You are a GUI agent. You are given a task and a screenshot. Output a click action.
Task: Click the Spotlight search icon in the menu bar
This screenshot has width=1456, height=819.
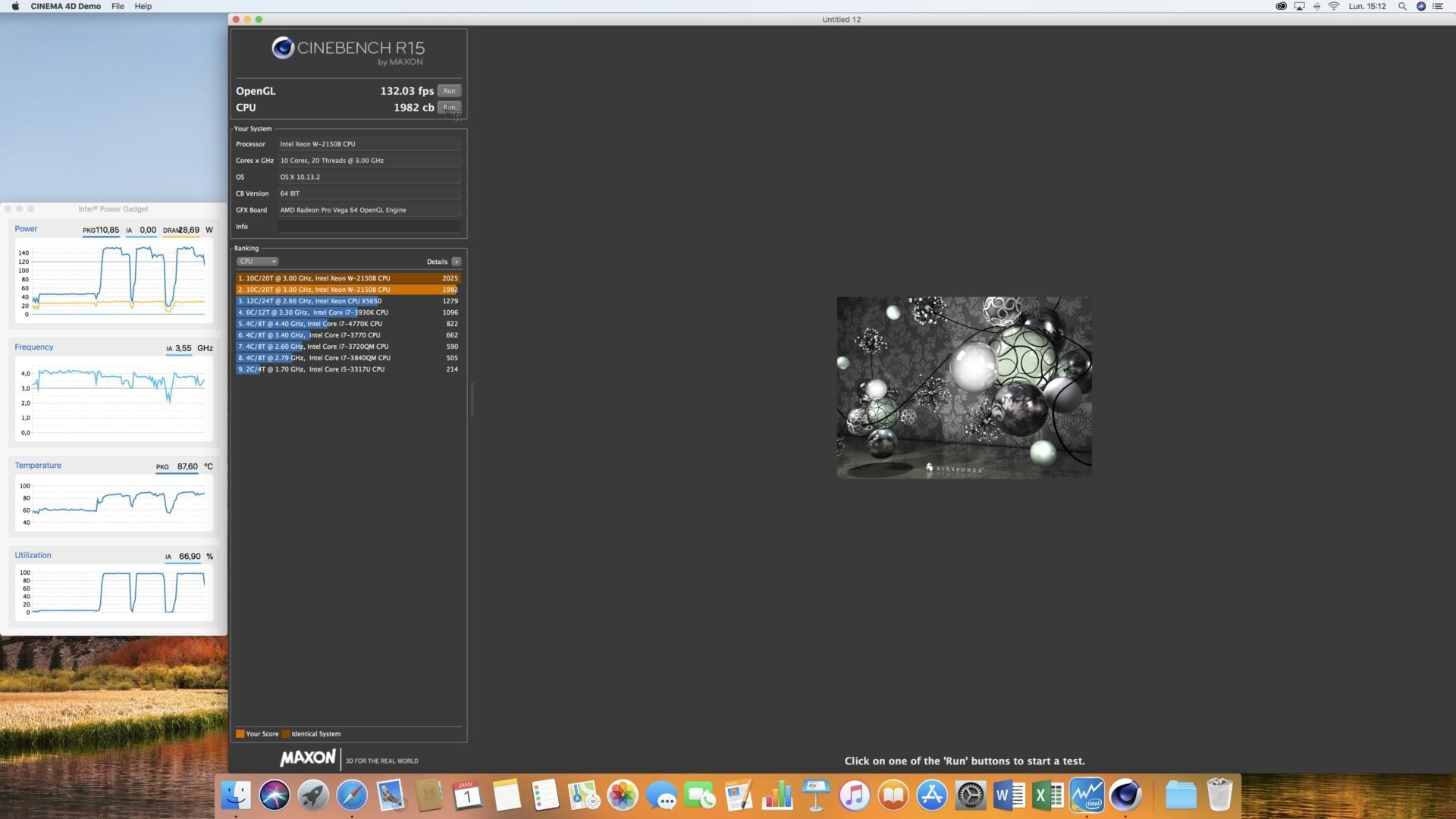coord(1402,6)
